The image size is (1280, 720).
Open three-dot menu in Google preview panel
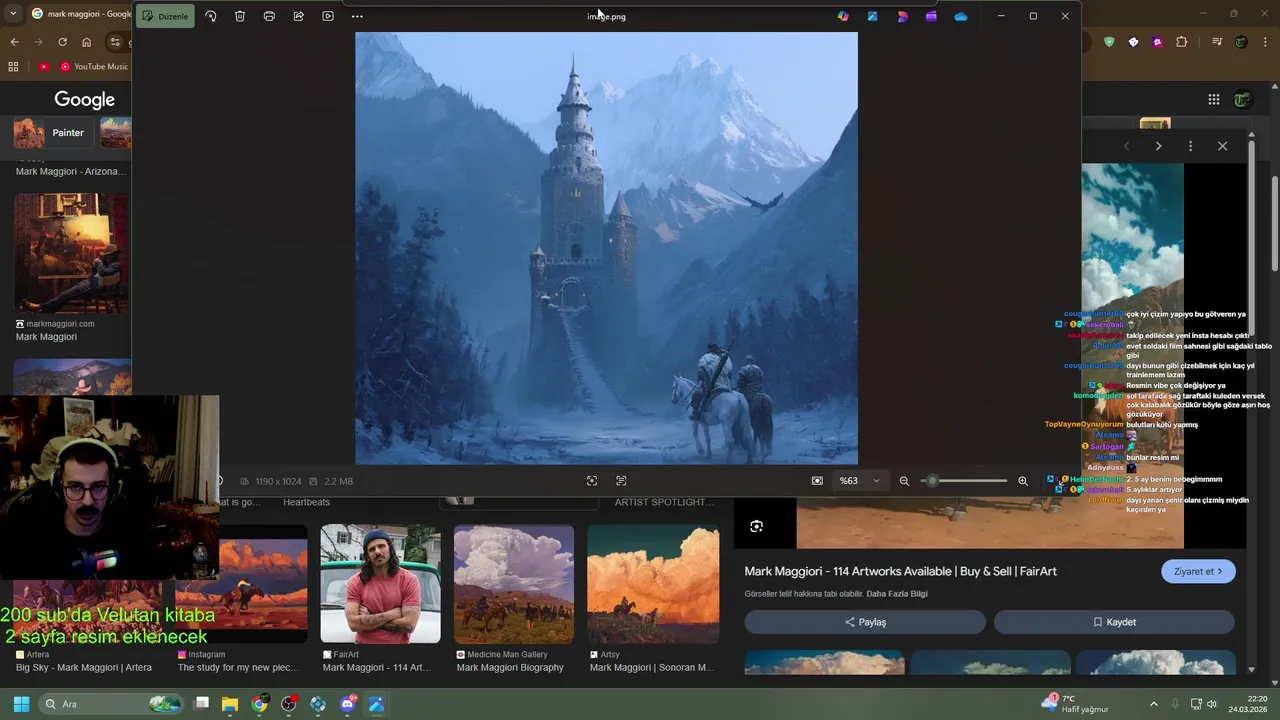(1190, 146)
